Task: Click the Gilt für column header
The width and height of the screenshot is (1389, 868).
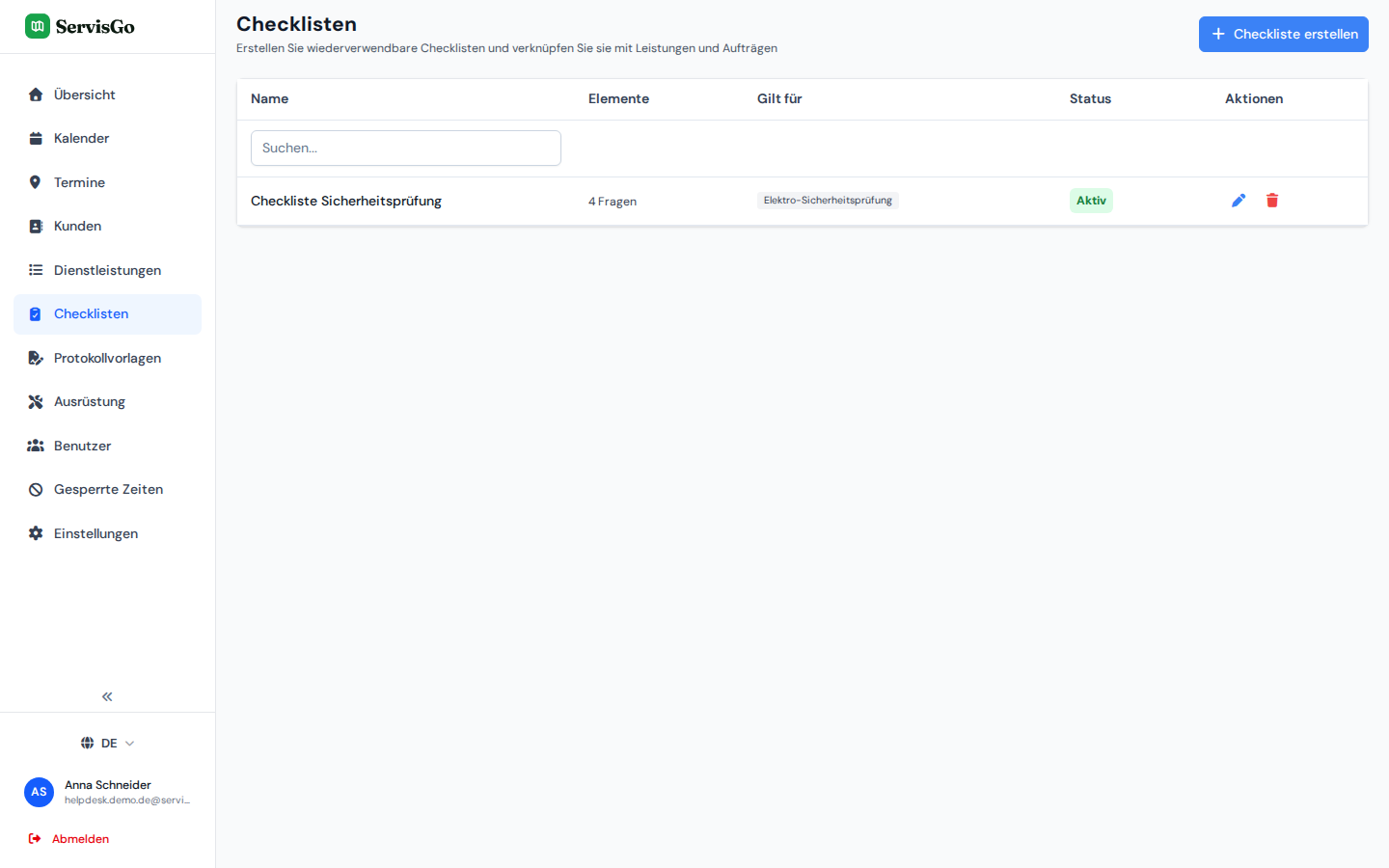Action: 779,99
